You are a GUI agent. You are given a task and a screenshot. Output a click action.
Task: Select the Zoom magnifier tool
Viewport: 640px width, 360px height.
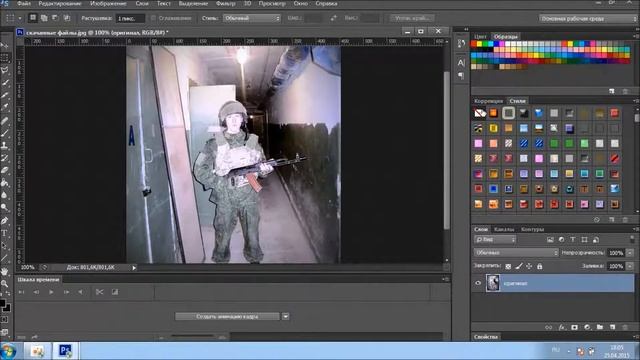[x=5, y=283]
